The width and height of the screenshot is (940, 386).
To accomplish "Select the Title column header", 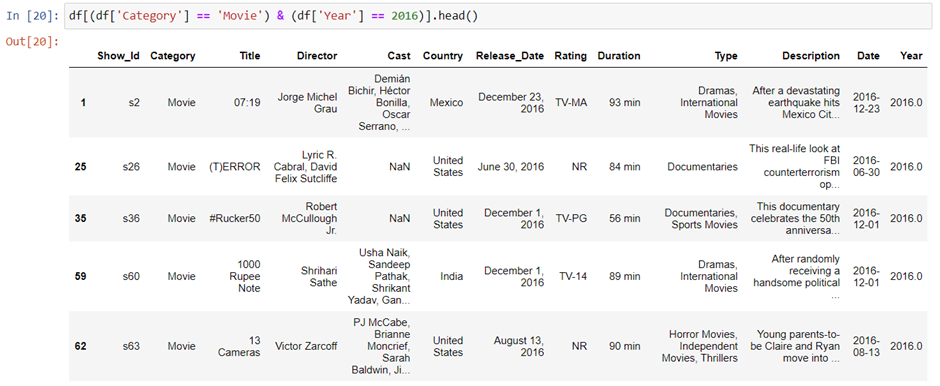I will (249, 56).
